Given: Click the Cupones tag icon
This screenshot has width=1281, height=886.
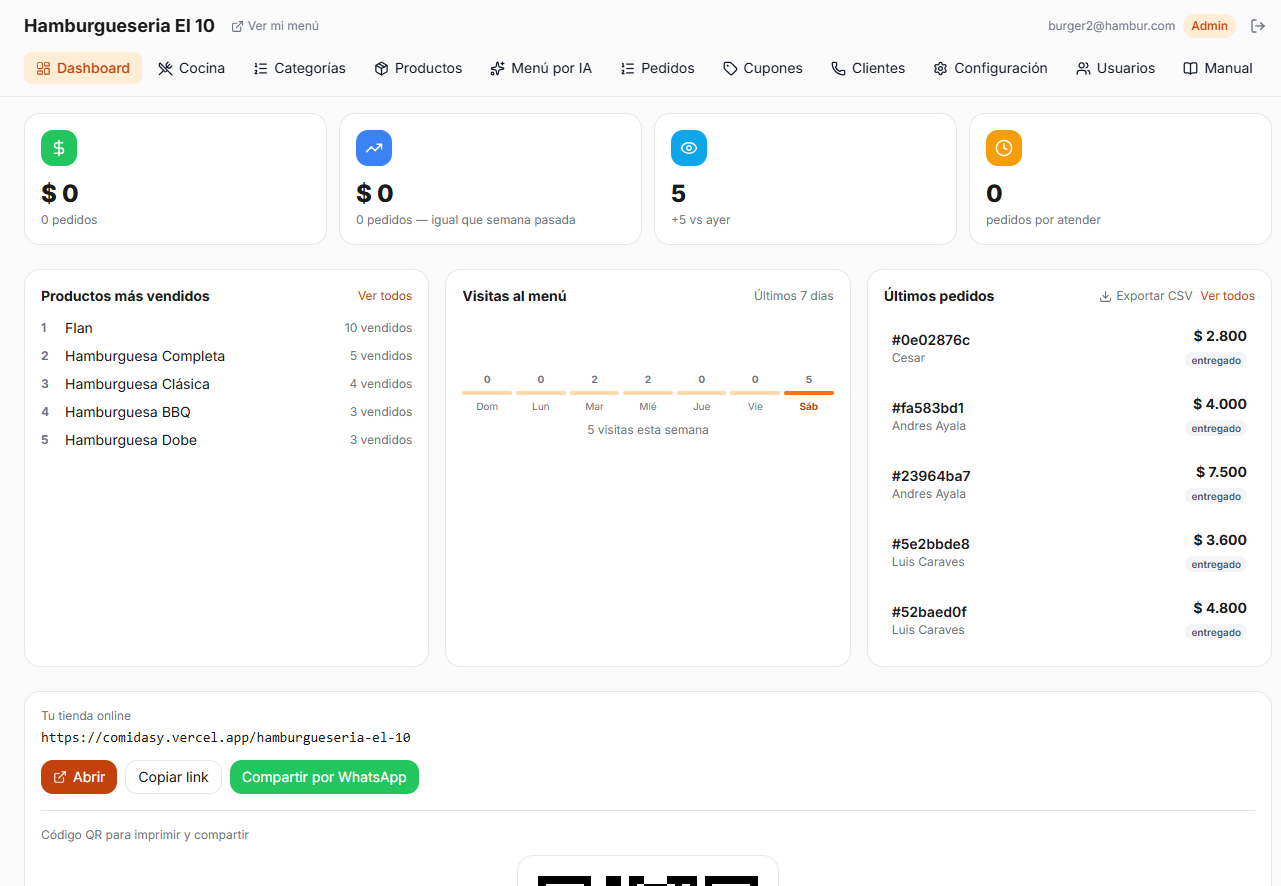Looking at the screenshot, I should coord(730,68).
